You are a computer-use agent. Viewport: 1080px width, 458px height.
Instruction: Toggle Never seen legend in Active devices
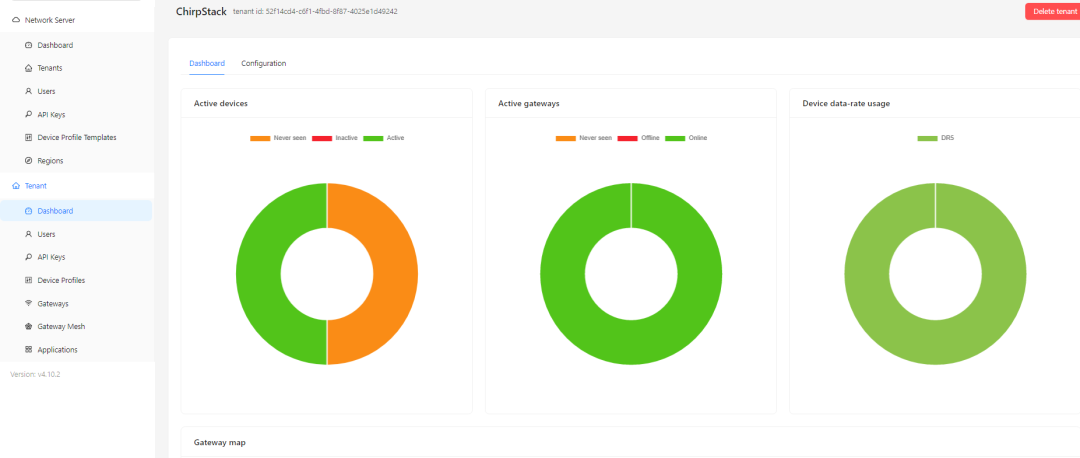pos(278,138)
